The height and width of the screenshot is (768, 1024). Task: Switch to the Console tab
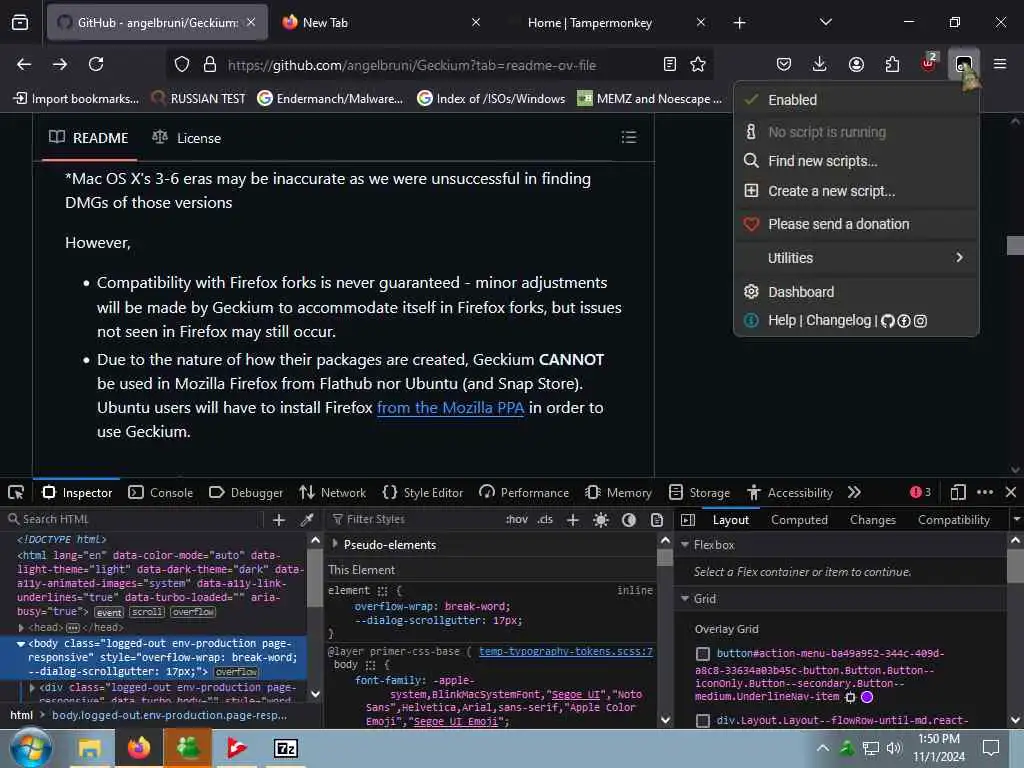(161, 492)
